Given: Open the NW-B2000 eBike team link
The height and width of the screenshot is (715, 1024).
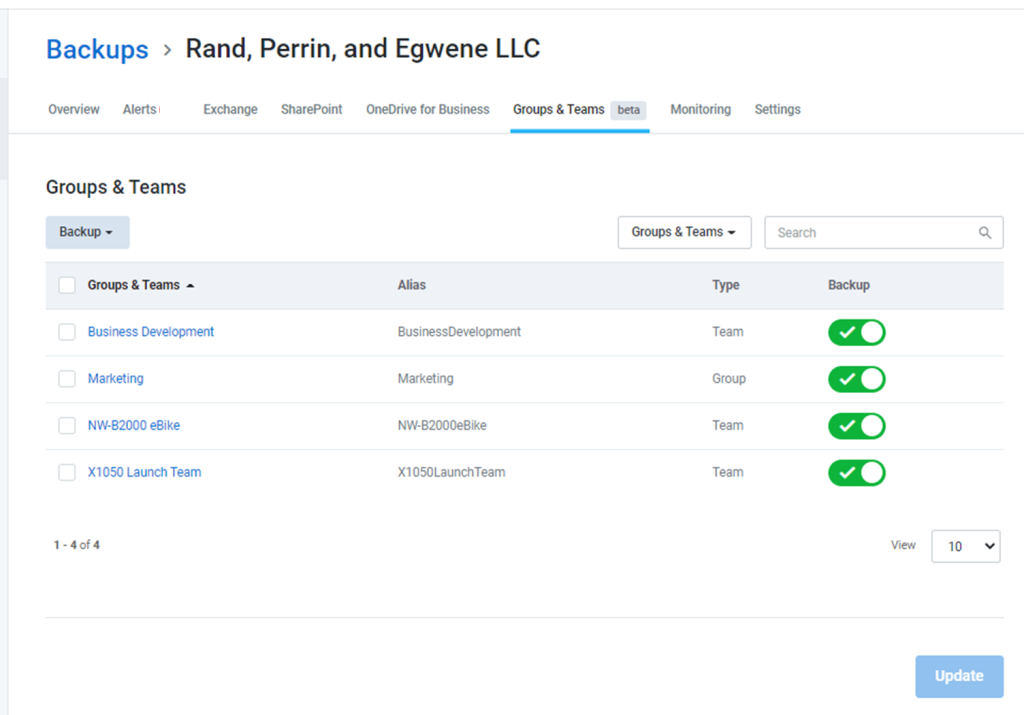Looking at the screenshot, I should [134, 425].
